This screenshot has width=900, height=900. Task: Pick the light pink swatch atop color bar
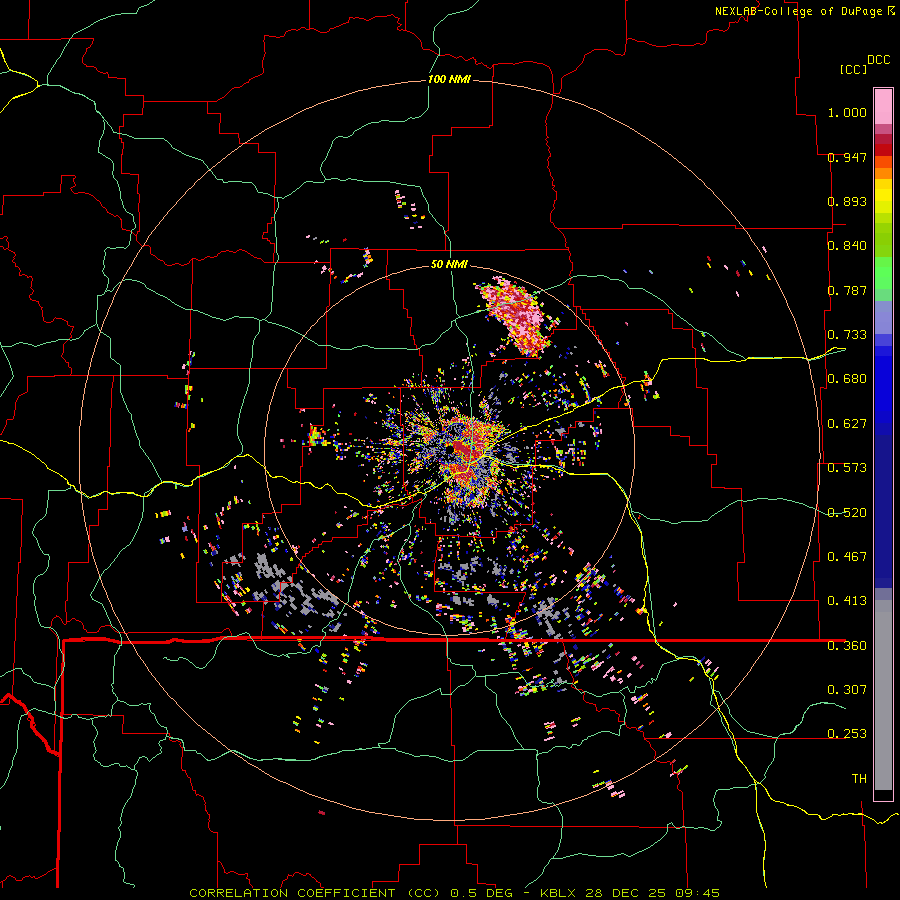pos(883,106)
